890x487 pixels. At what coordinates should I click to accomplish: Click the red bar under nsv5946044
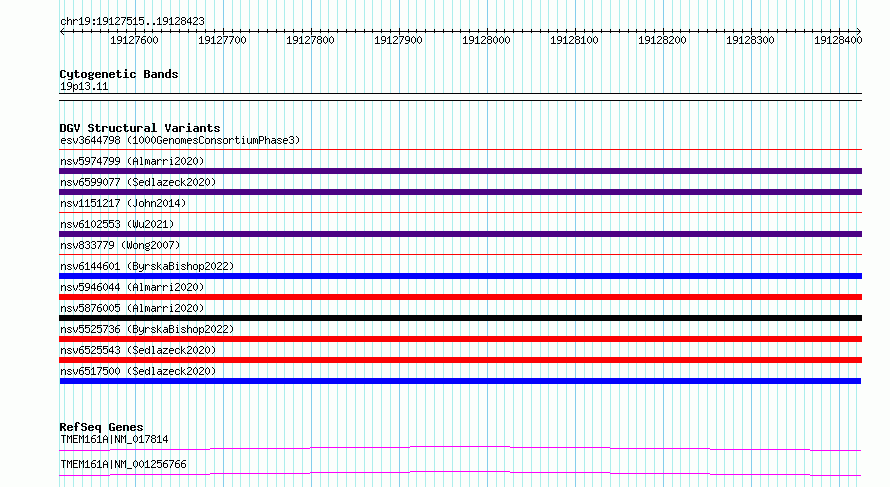(460, 297)
